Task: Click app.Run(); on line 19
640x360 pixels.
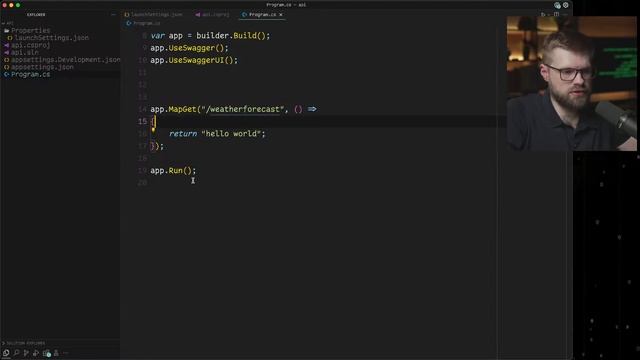Action: pyautogui.click(x=173, y=170)
